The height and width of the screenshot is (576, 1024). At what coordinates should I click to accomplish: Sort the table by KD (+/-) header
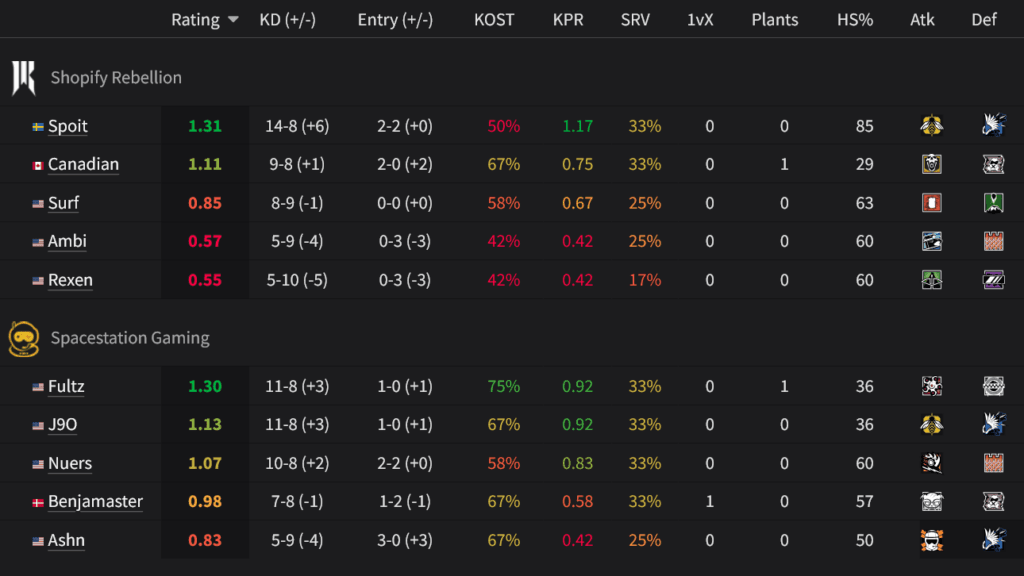coord(289,19)
